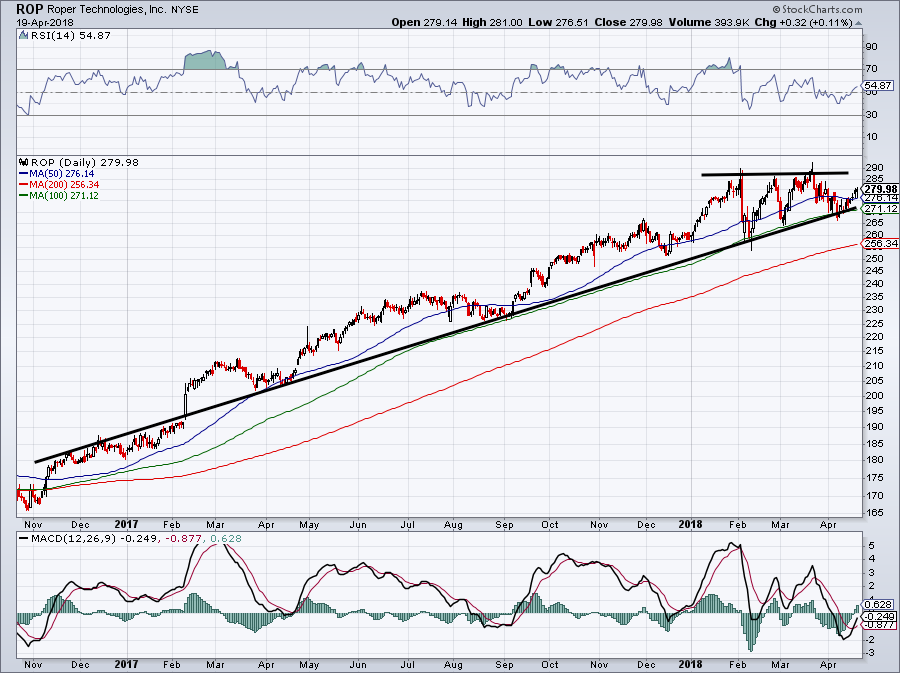Click the Low 276.51 readout
Viewport: 900px width, 673px height.
(558, 22)
